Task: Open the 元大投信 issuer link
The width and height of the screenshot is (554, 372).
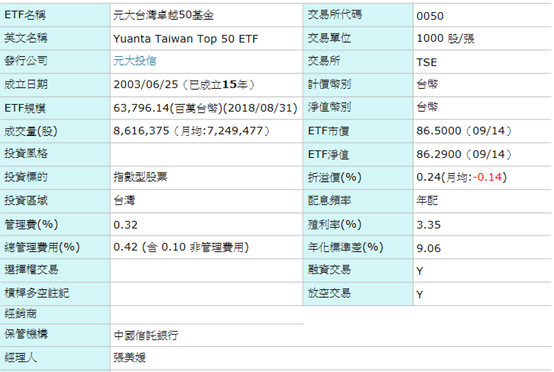Action: pos(135,61)
